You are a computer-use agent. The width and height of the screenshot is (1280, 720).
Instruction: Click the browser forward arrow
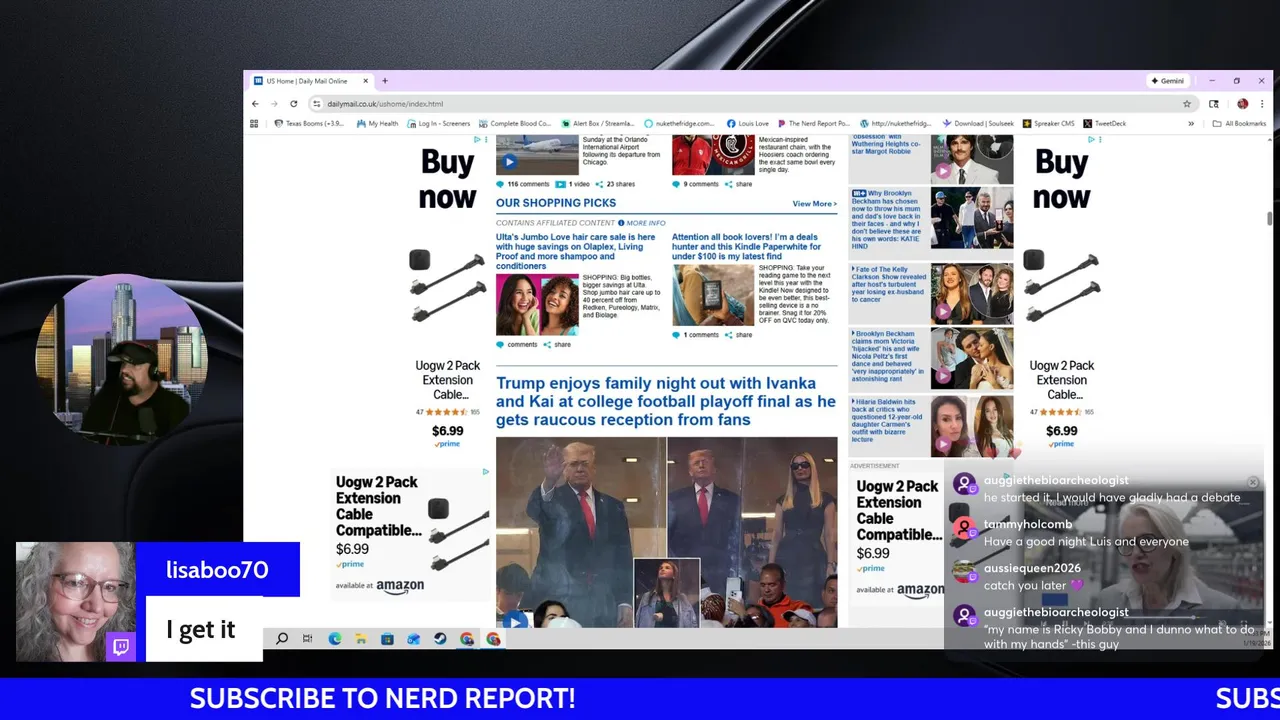click(x=274, y=104)
